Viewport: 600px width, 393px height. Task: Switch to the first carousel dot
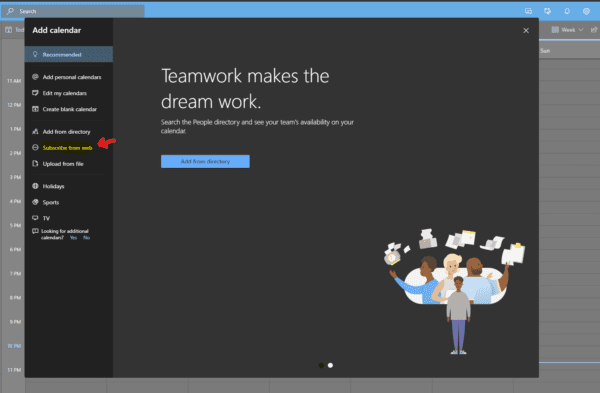click(321, 365)
